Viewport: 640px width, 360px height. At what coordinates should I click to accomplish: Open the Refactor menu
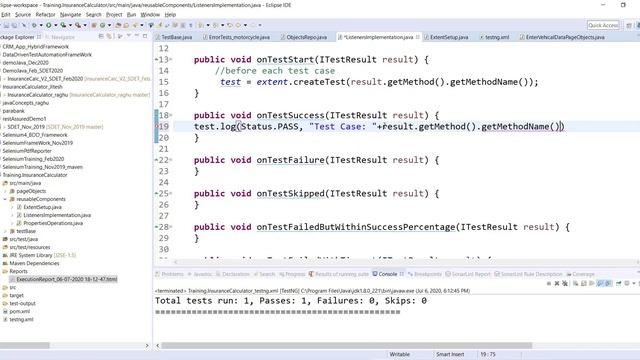click(x=45, y=14)
